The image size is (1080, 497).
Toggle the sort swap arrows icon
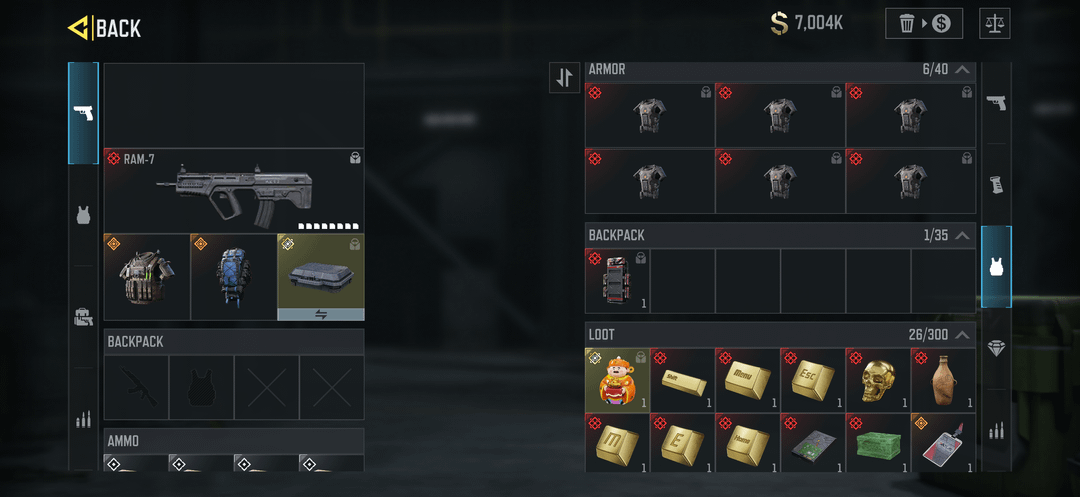point(564,77)
